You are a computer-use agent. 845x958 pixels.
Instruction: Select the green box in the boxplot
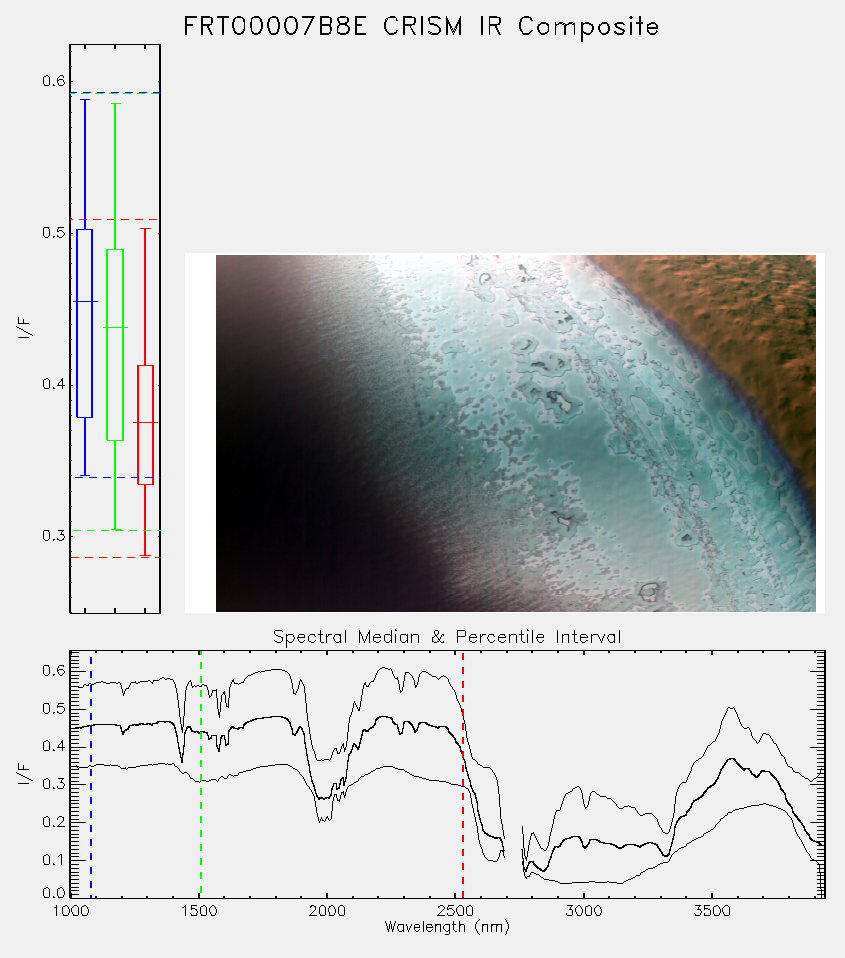115,345
